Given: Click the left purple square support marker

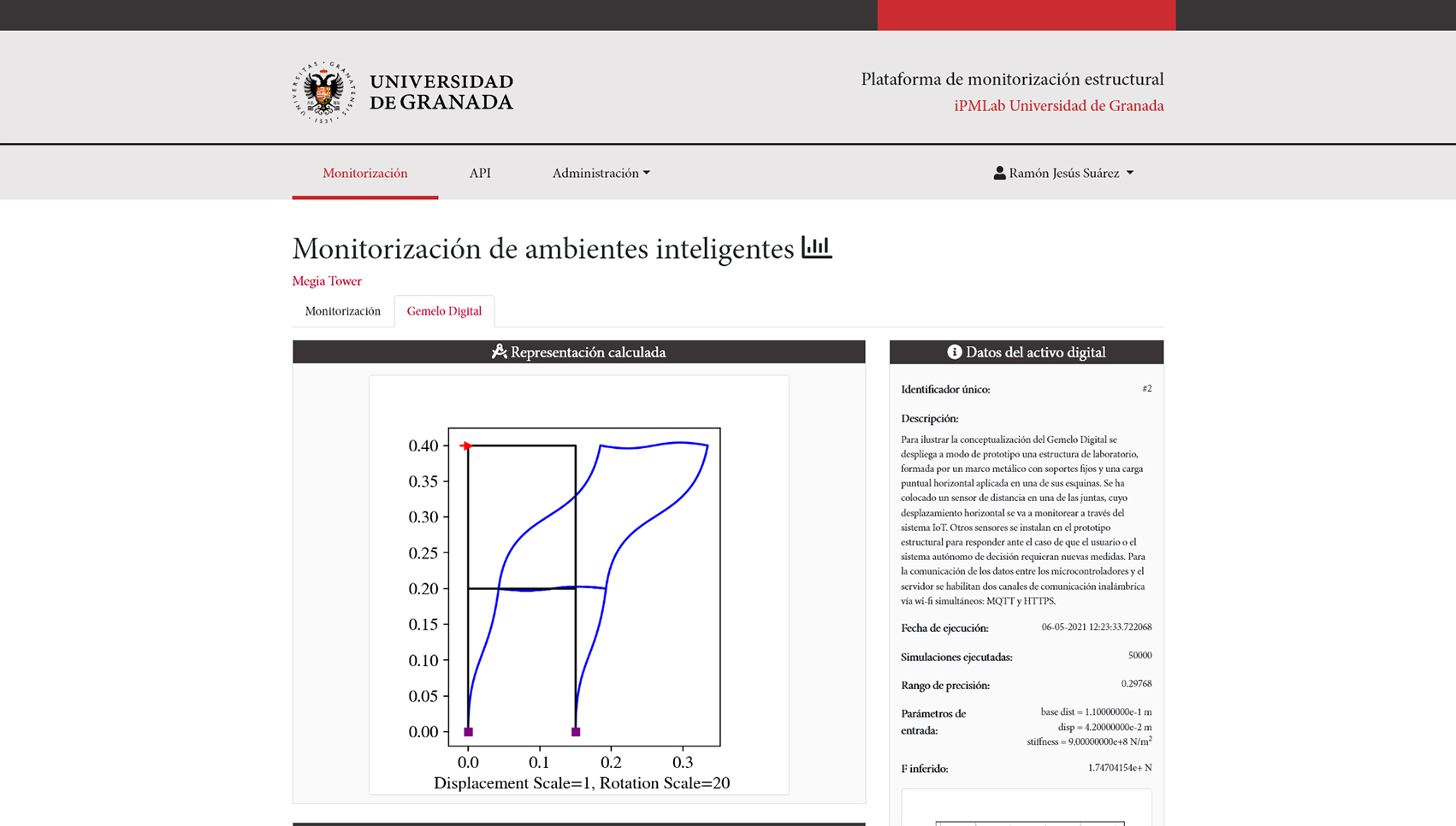Looking at the screenshot, I should [468, 732].
